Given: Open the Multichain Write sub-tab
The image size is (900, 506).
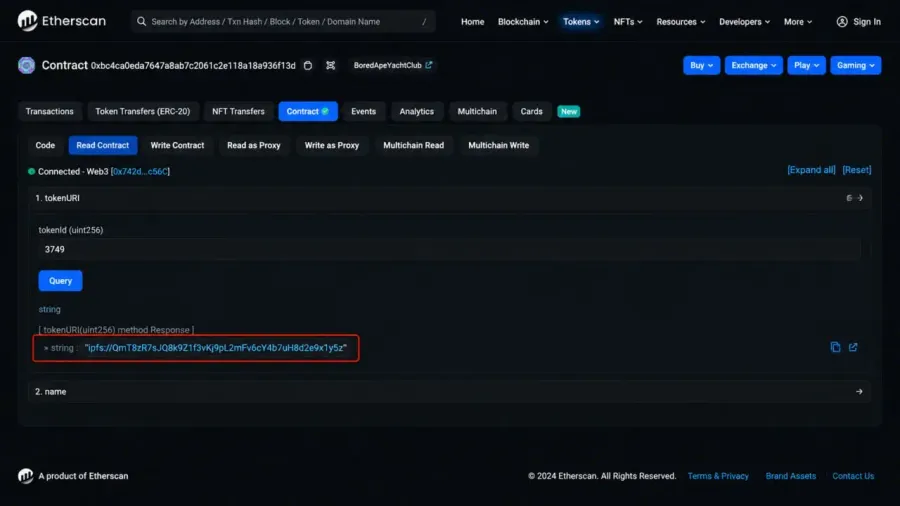Looking at the screenshot, I should coord(498,145).
